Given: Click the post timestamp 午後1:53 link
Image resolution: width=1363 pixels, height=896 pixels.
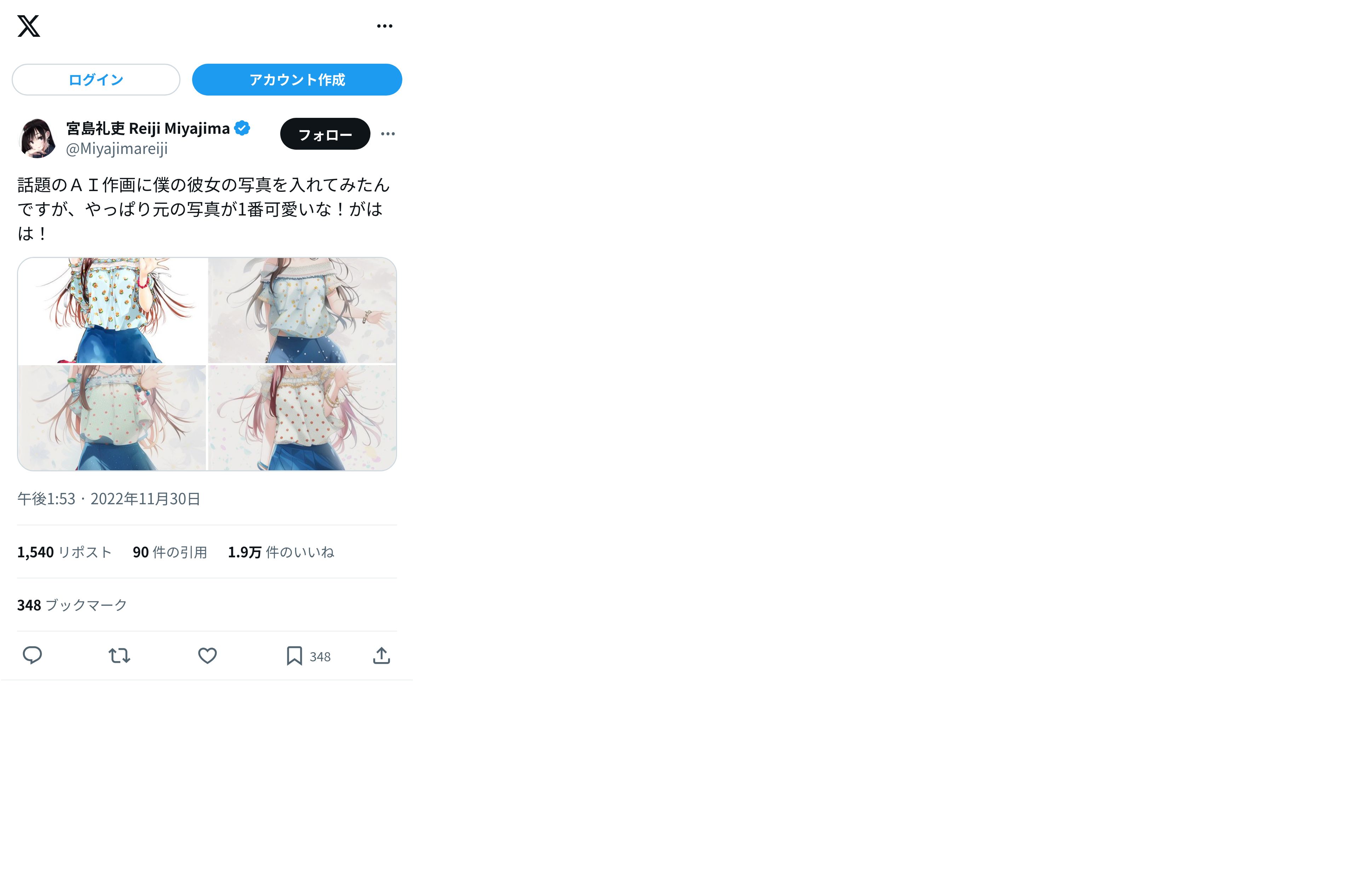Looking at the screenshot, I should click(x=46, y=499).
